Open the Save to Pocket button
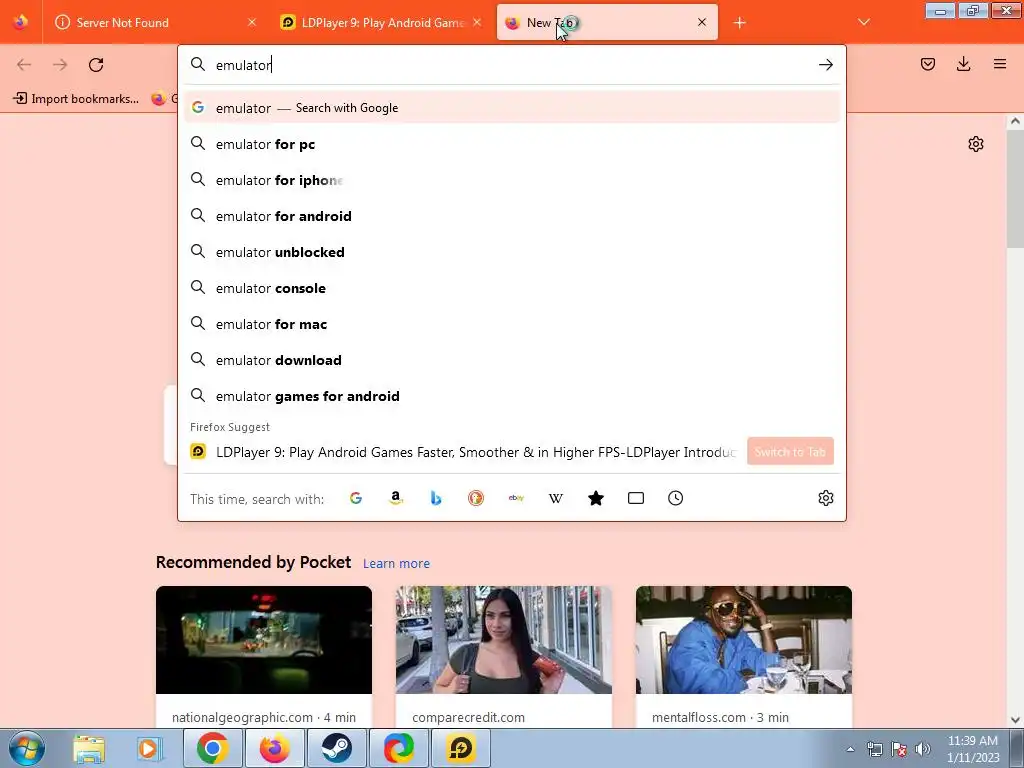Viewport: 1024px width, 768px height. 927,64
